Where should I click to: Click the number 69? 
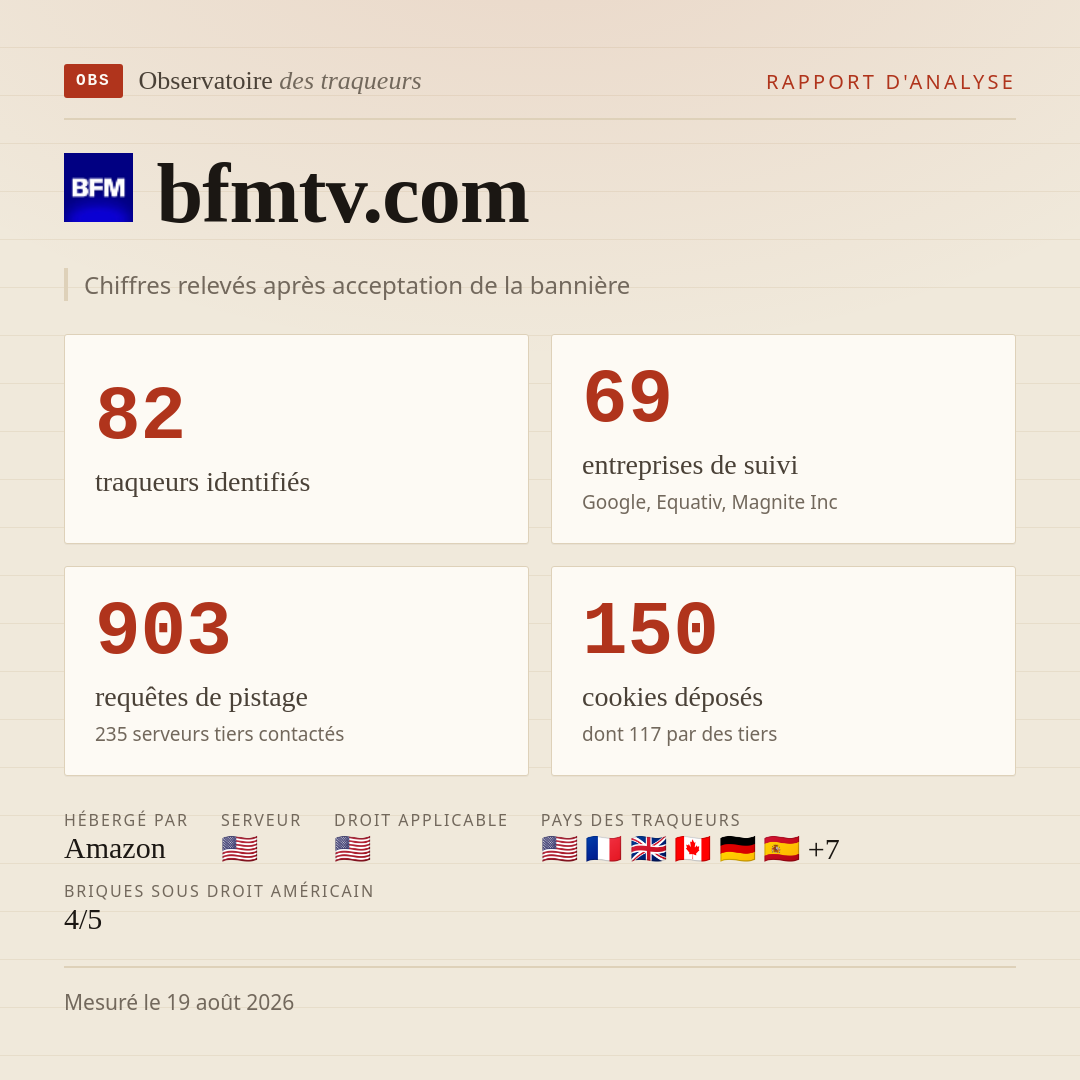tap(627, 397)
